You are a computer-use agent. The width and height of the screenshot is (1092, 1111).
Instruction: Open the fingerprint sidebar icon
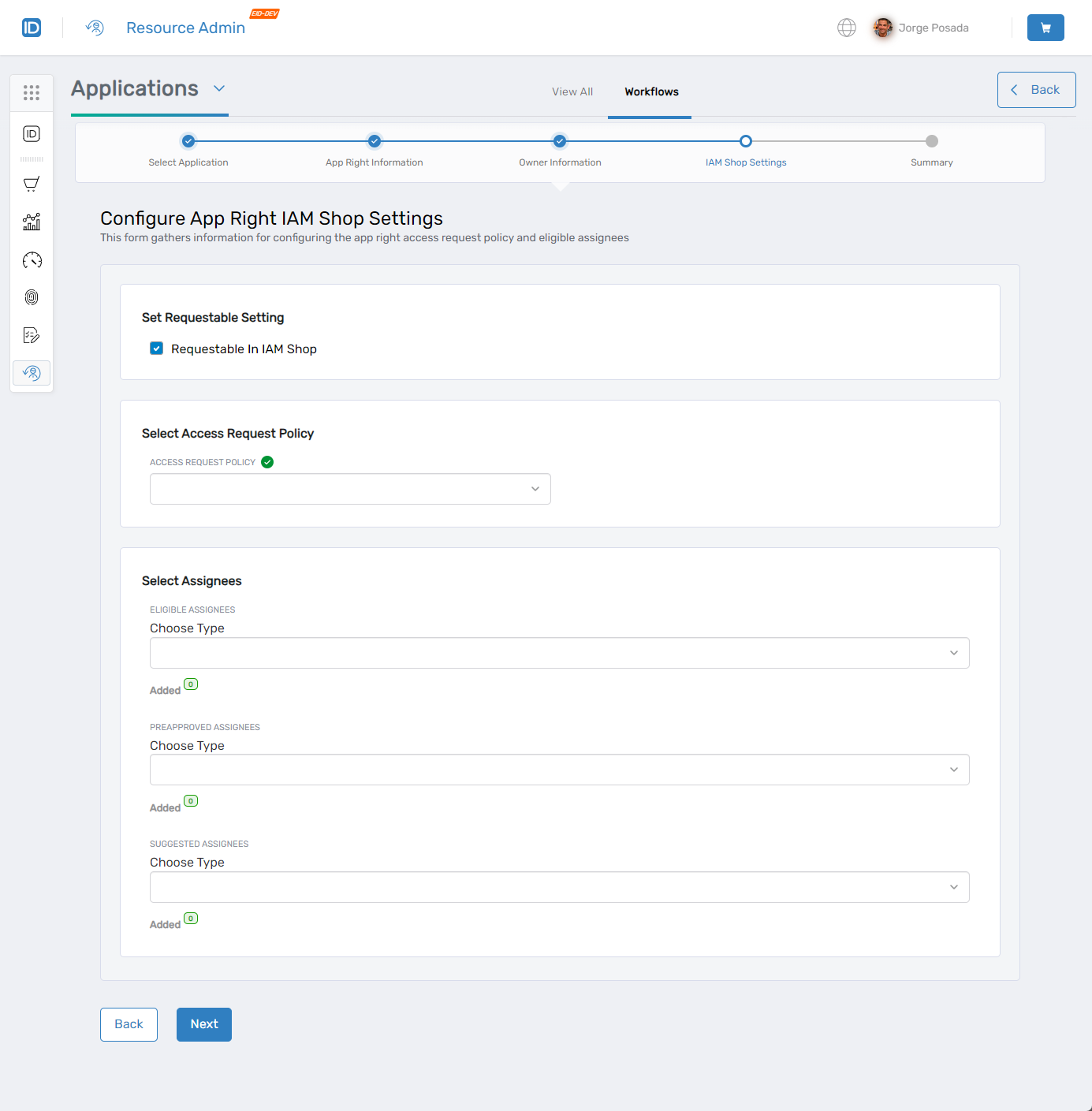pyautogui.click(x=32, y=297)
